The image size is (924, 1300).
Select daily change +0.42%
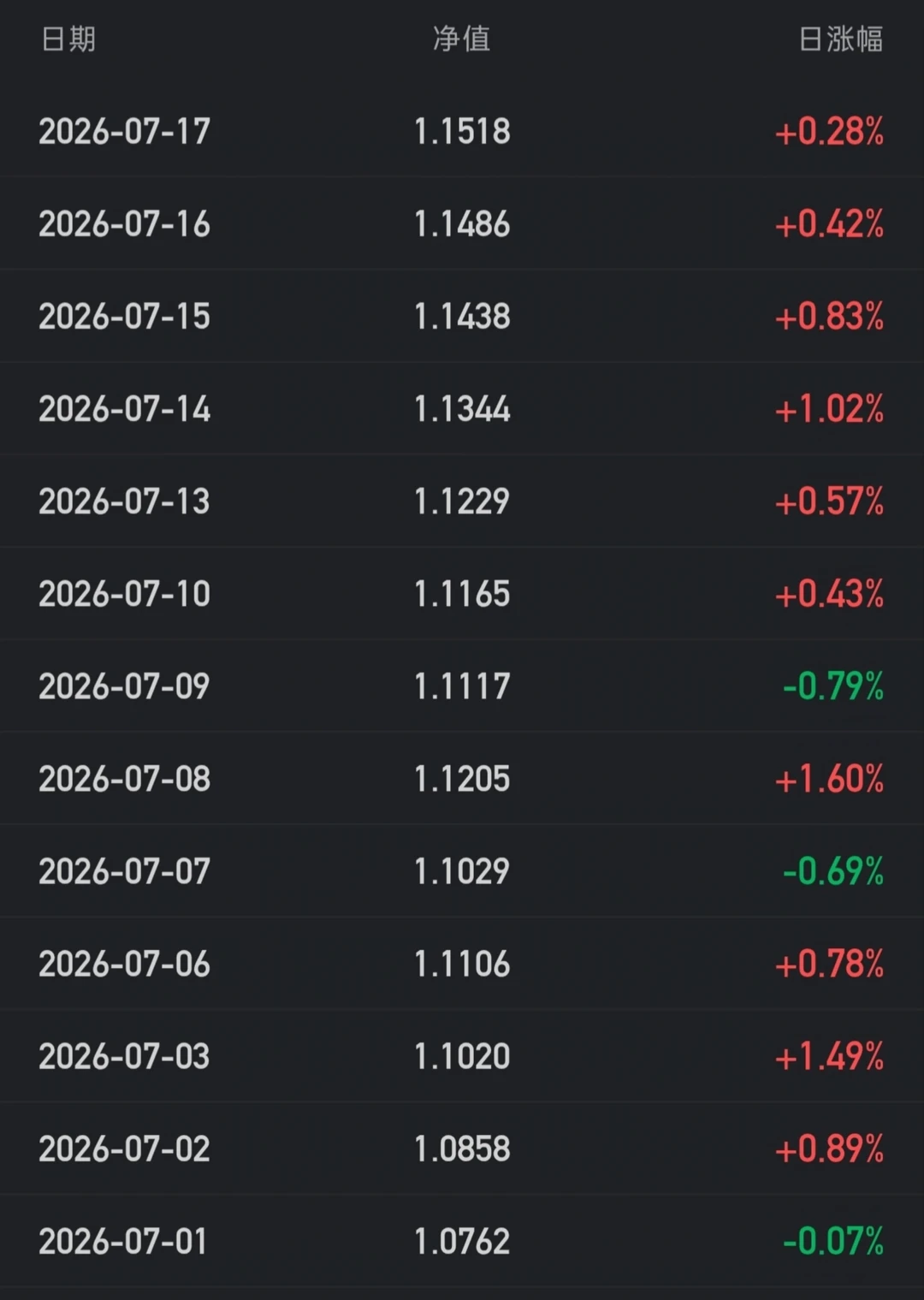[x=829, y=224]
